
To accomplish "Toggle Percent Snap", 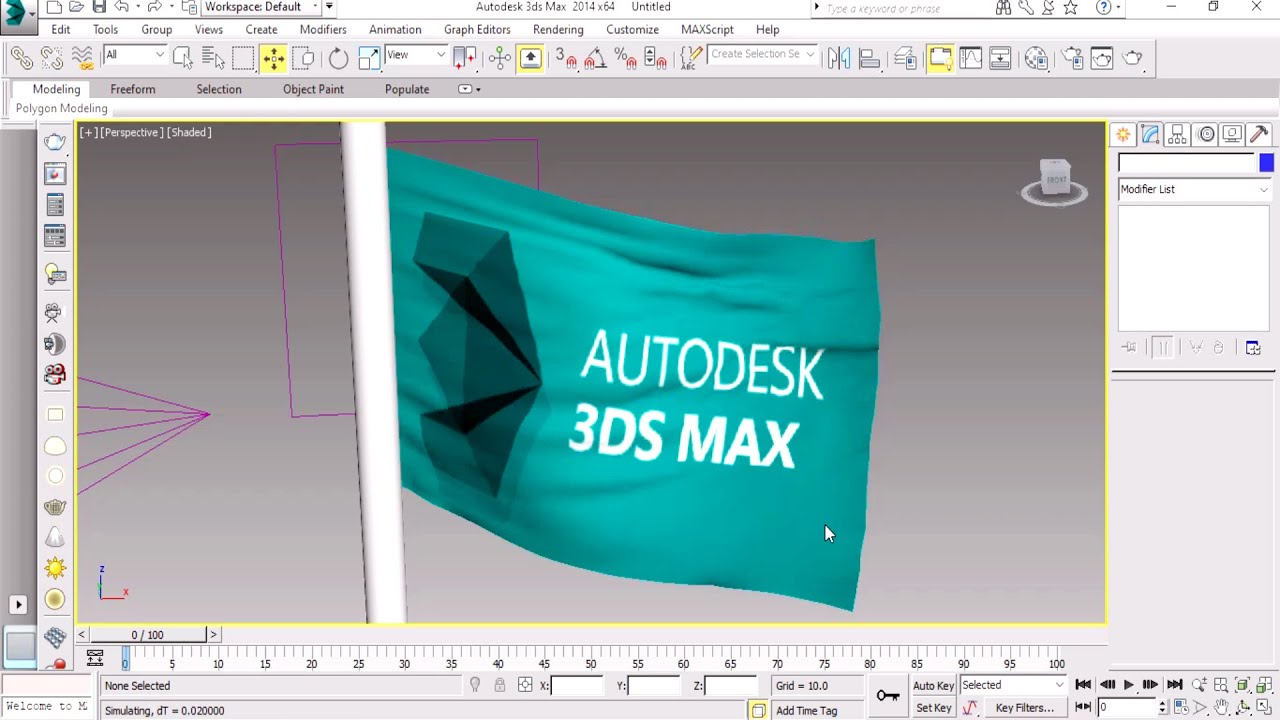I will (x=626, y=58).
